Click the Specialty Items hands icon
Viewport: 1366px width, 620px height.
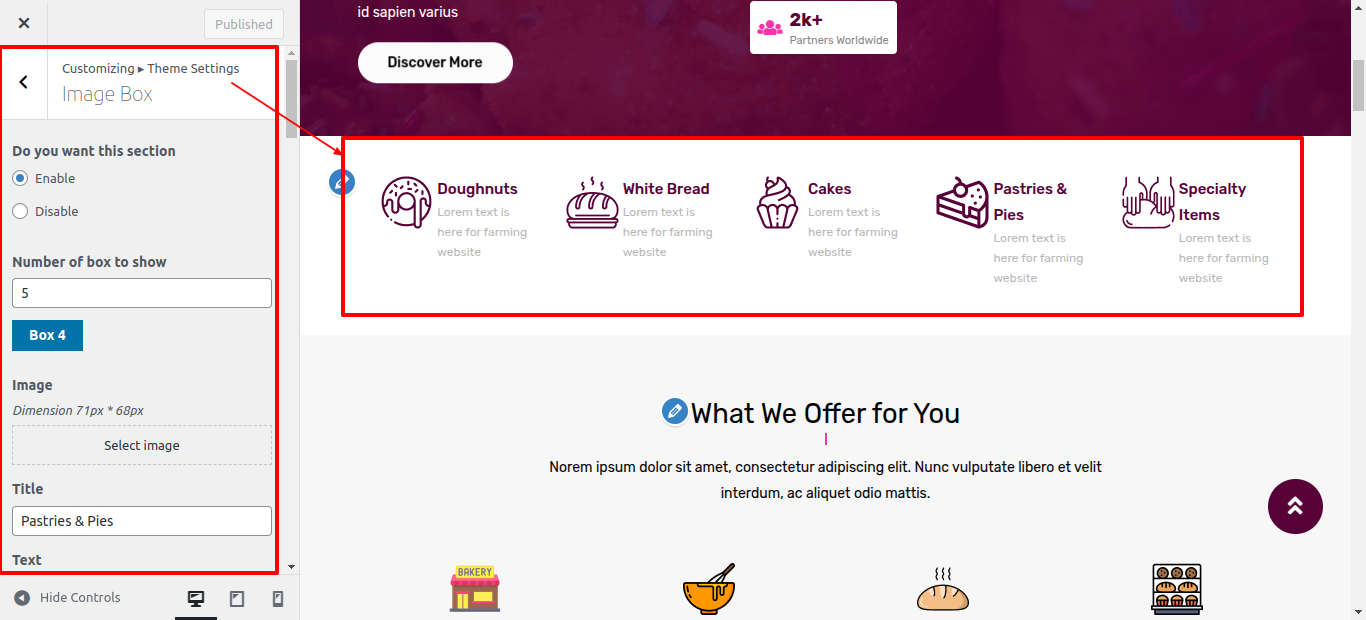(x=1147, y=202)
